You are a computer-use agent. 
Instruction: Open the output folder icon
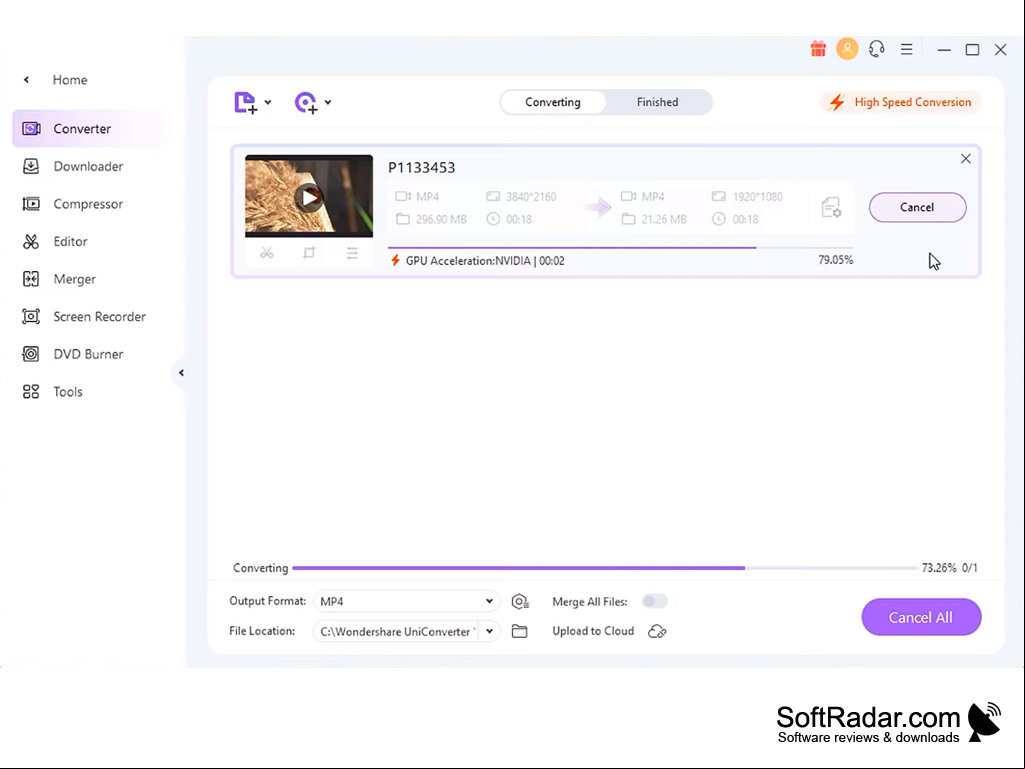click(x=520, y=631)
